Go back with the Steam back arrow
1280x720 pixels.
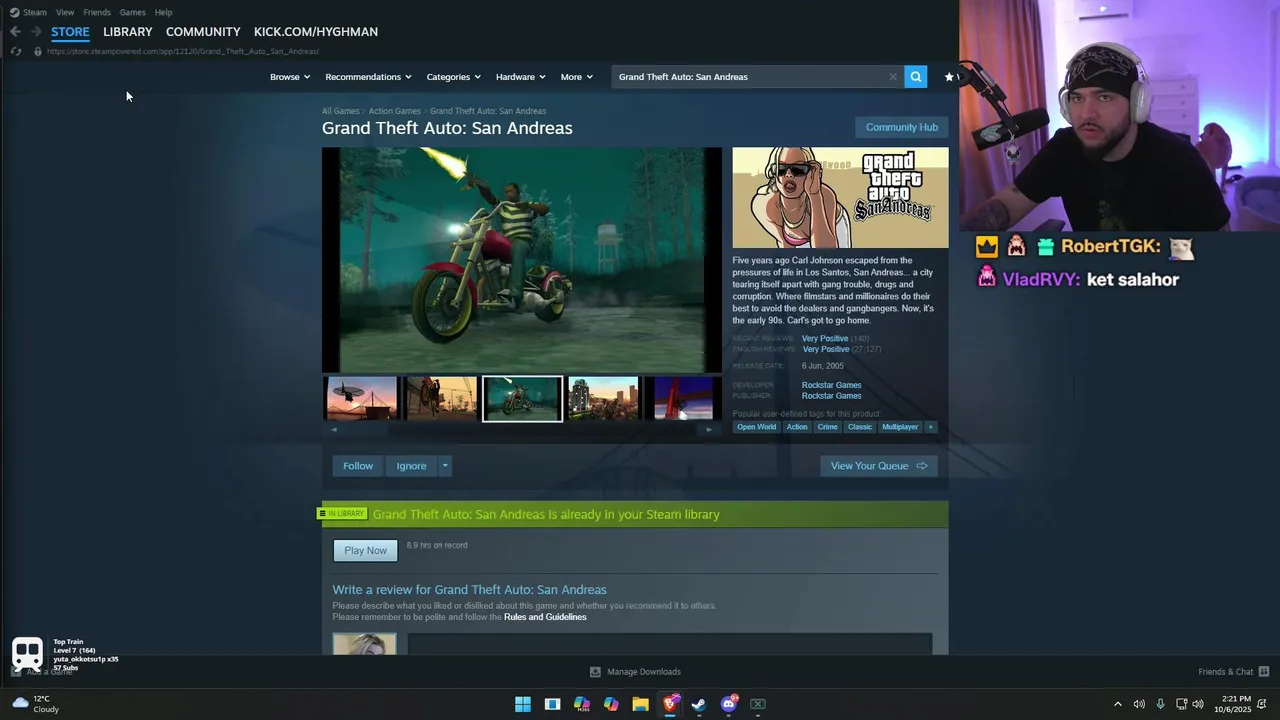[15, 32]
